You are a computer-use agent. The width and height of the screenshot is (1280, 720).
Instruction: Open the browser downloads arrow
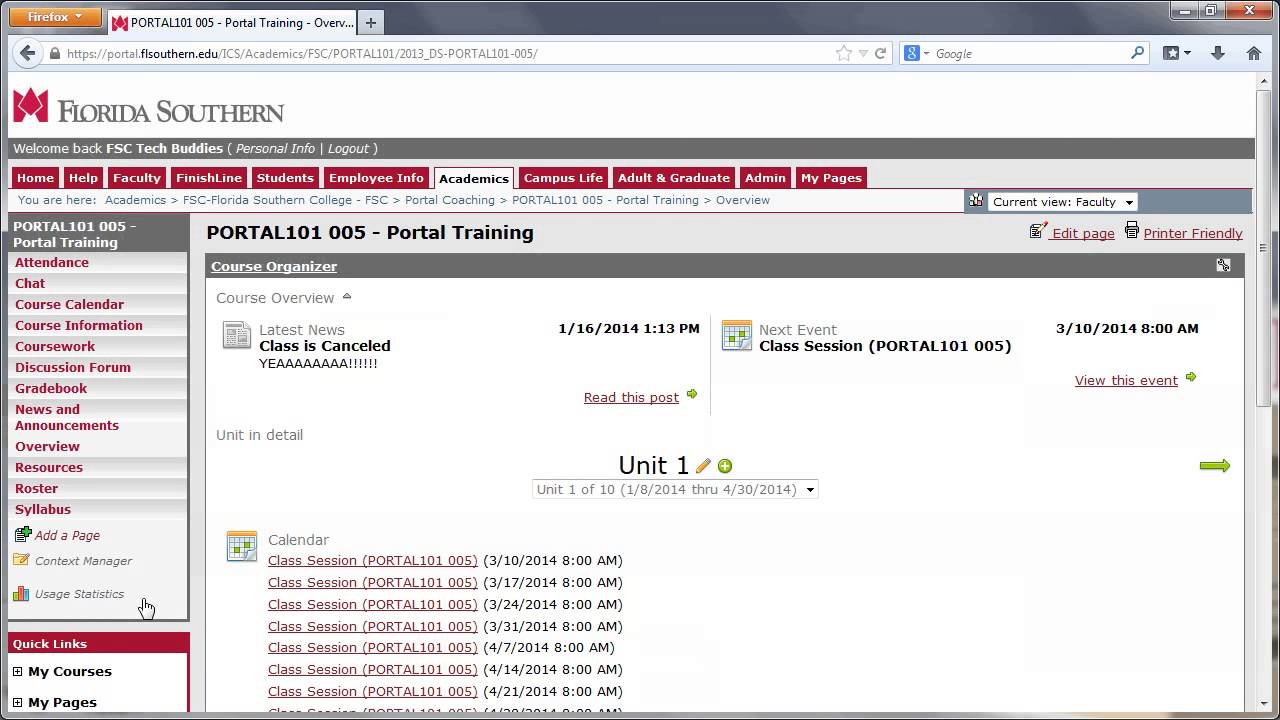tap(1218, 53)
